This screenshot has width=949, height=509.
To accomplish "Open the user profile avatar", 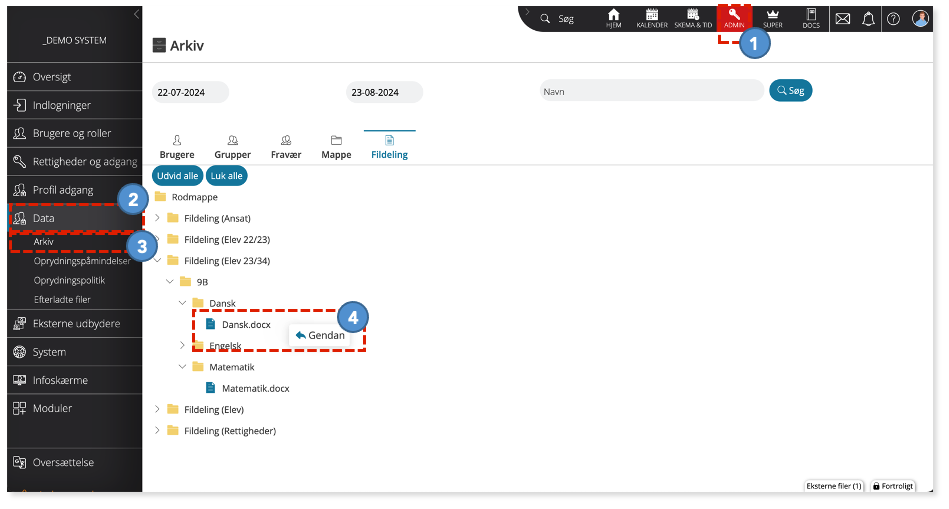I will (920, 18).
